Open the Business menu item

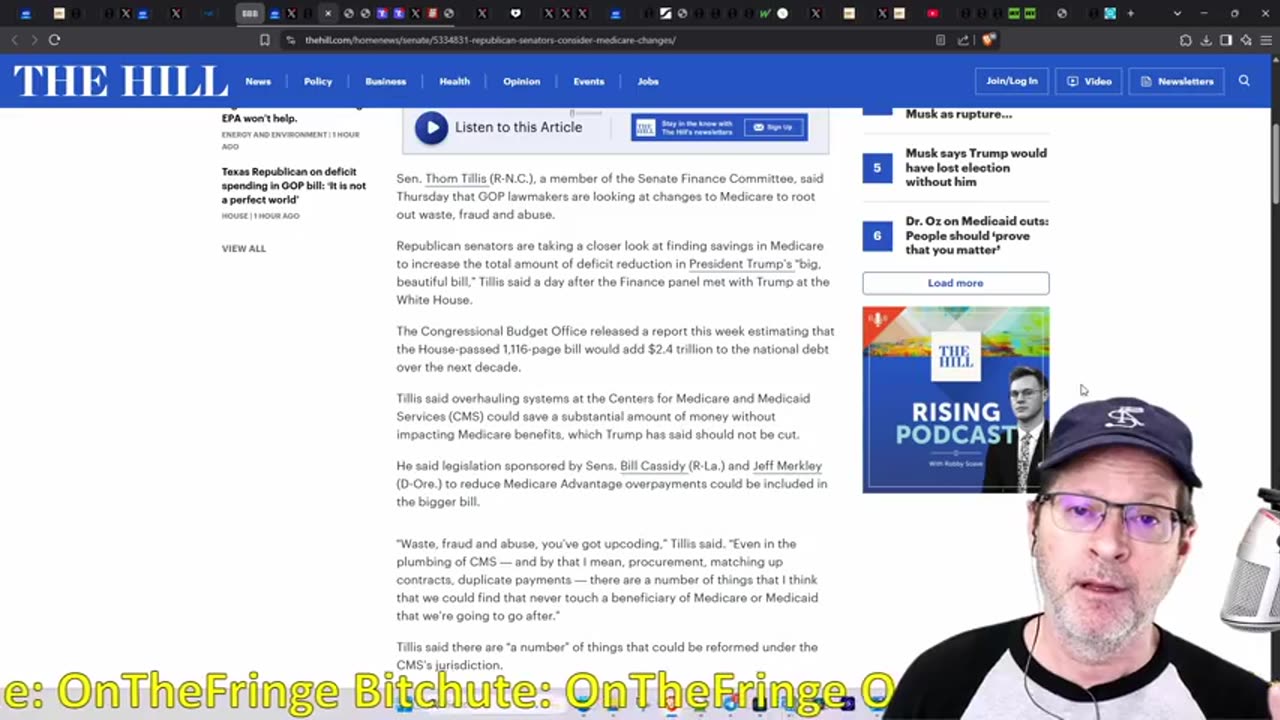tap(385, 81)
